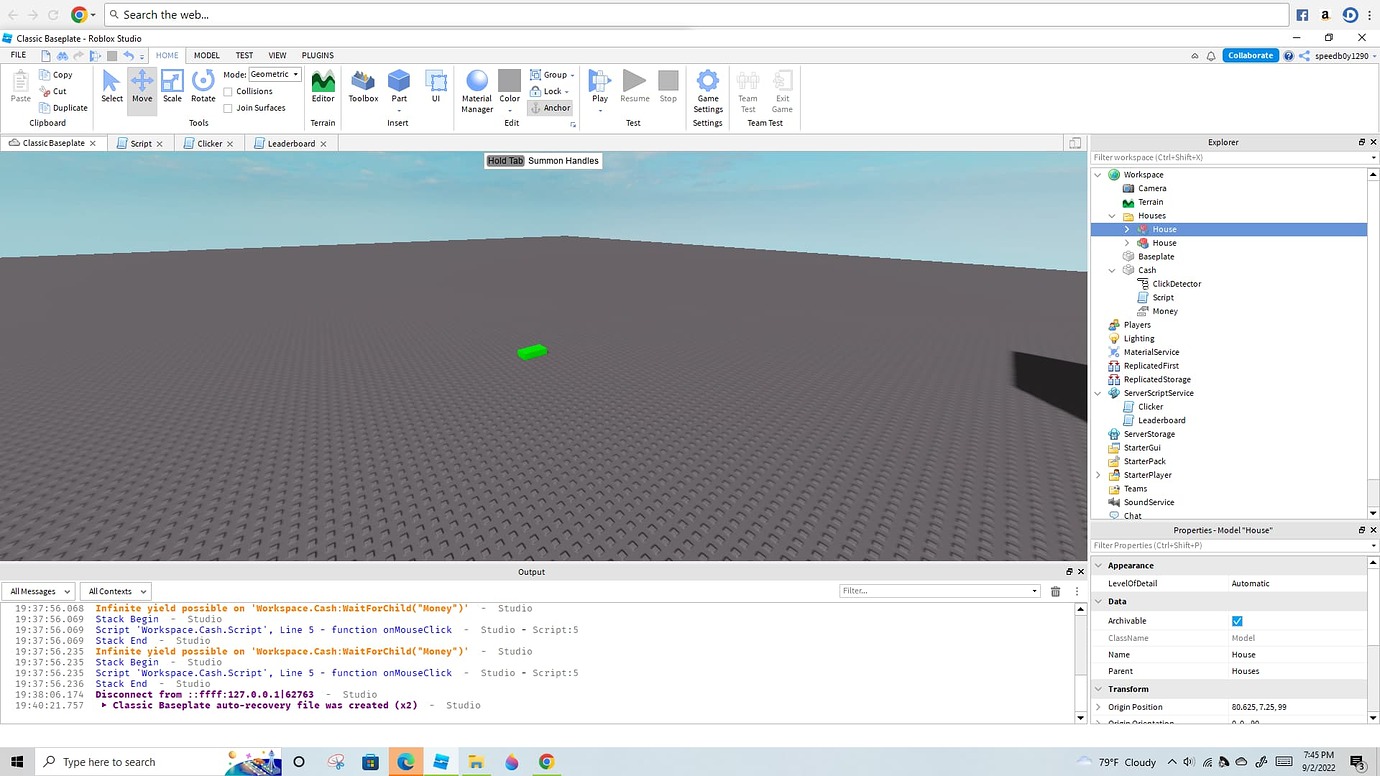This screenshot has height=776, width=1380.
Task: Enable the Collisions checkbox
Action: pyautogui.click(x=230, y=91)
